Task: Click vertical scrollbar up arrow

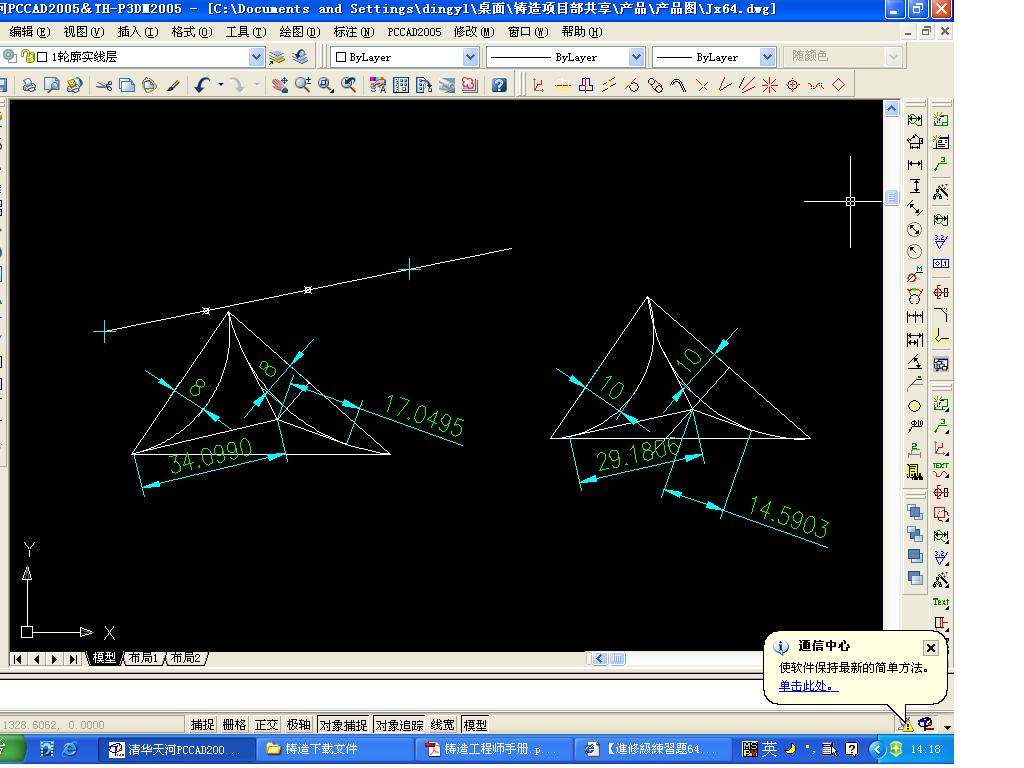Action: click(891, 109)
